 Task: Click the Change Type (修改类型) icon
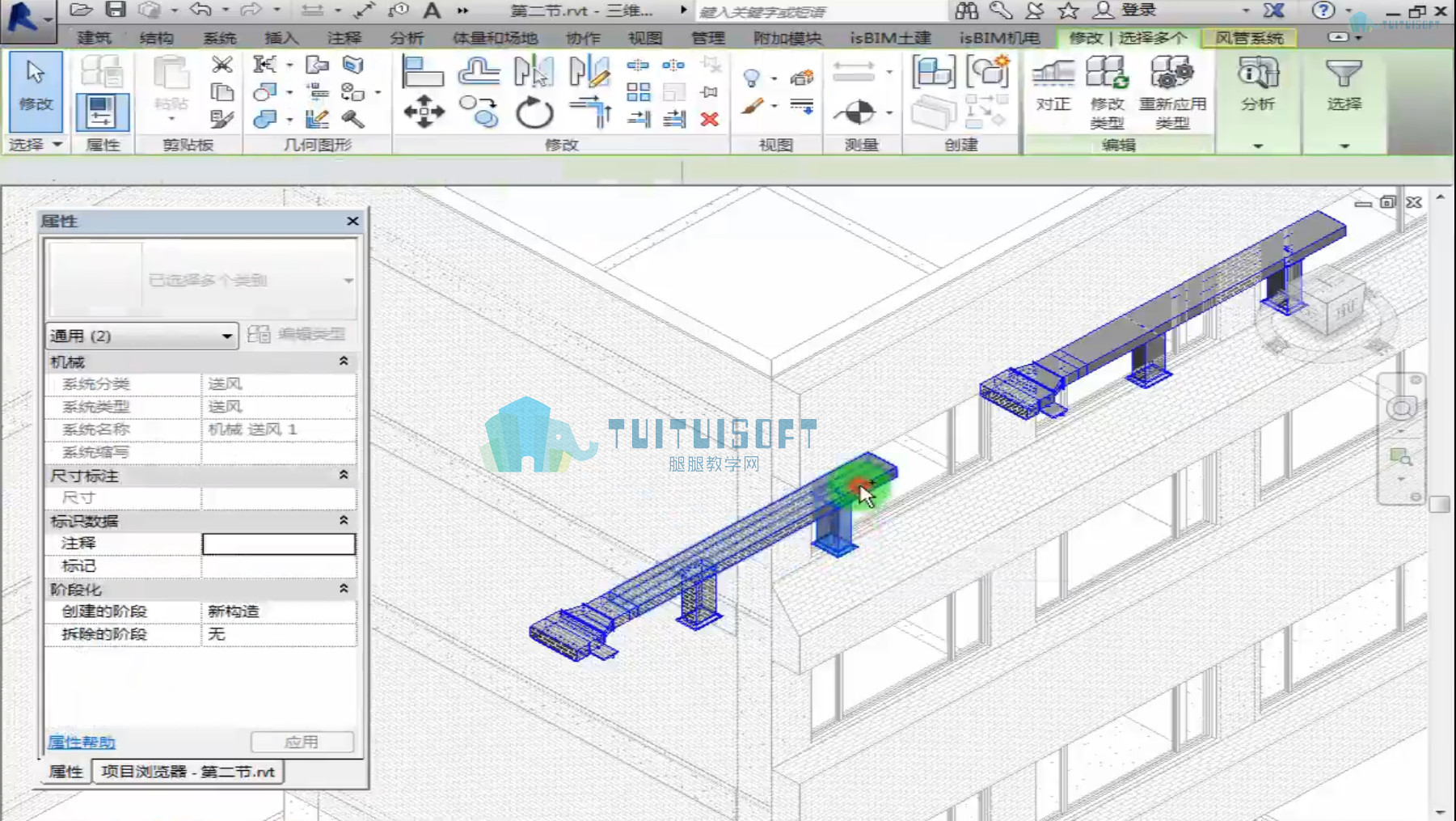(x=1107, y=92)
